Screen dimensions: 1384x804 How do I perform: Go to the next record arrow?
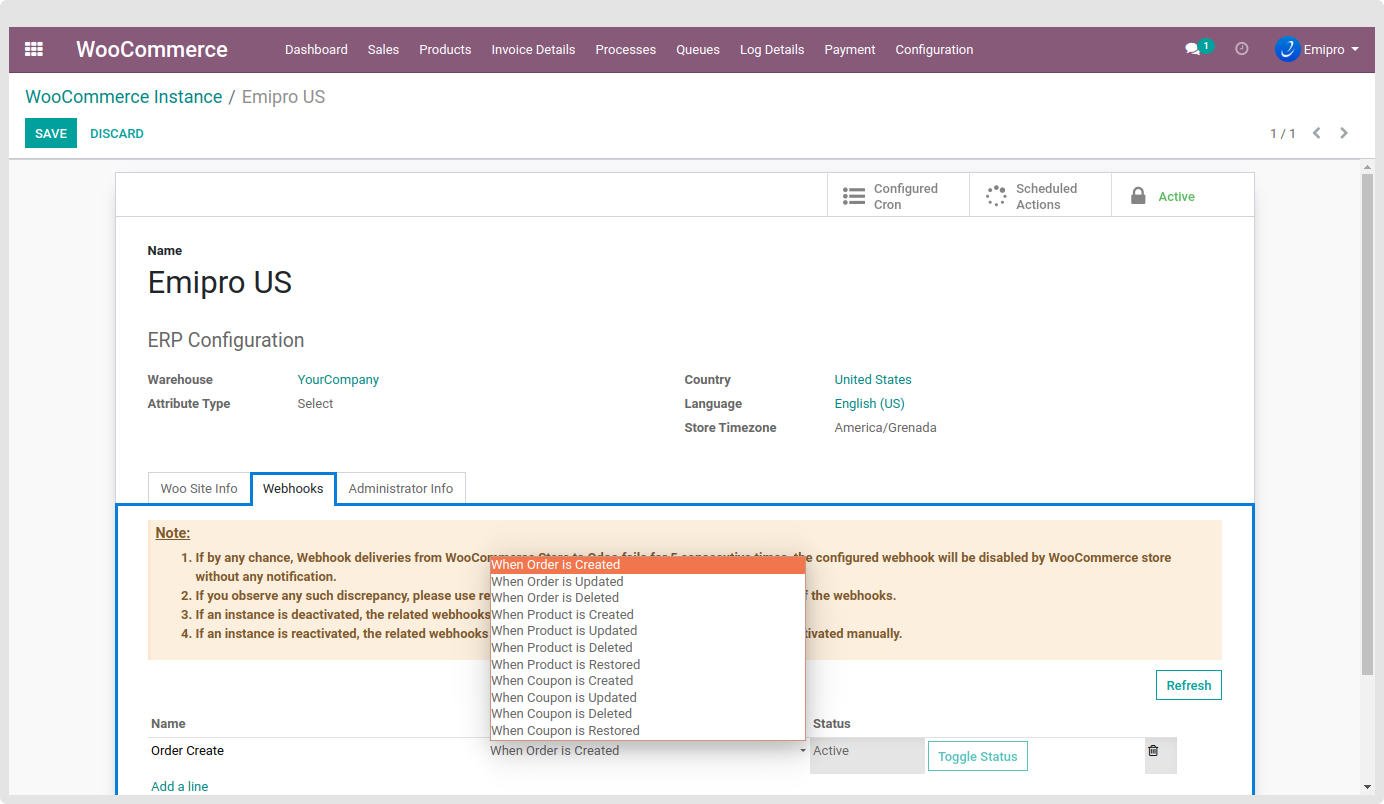tap(1344, 133)
